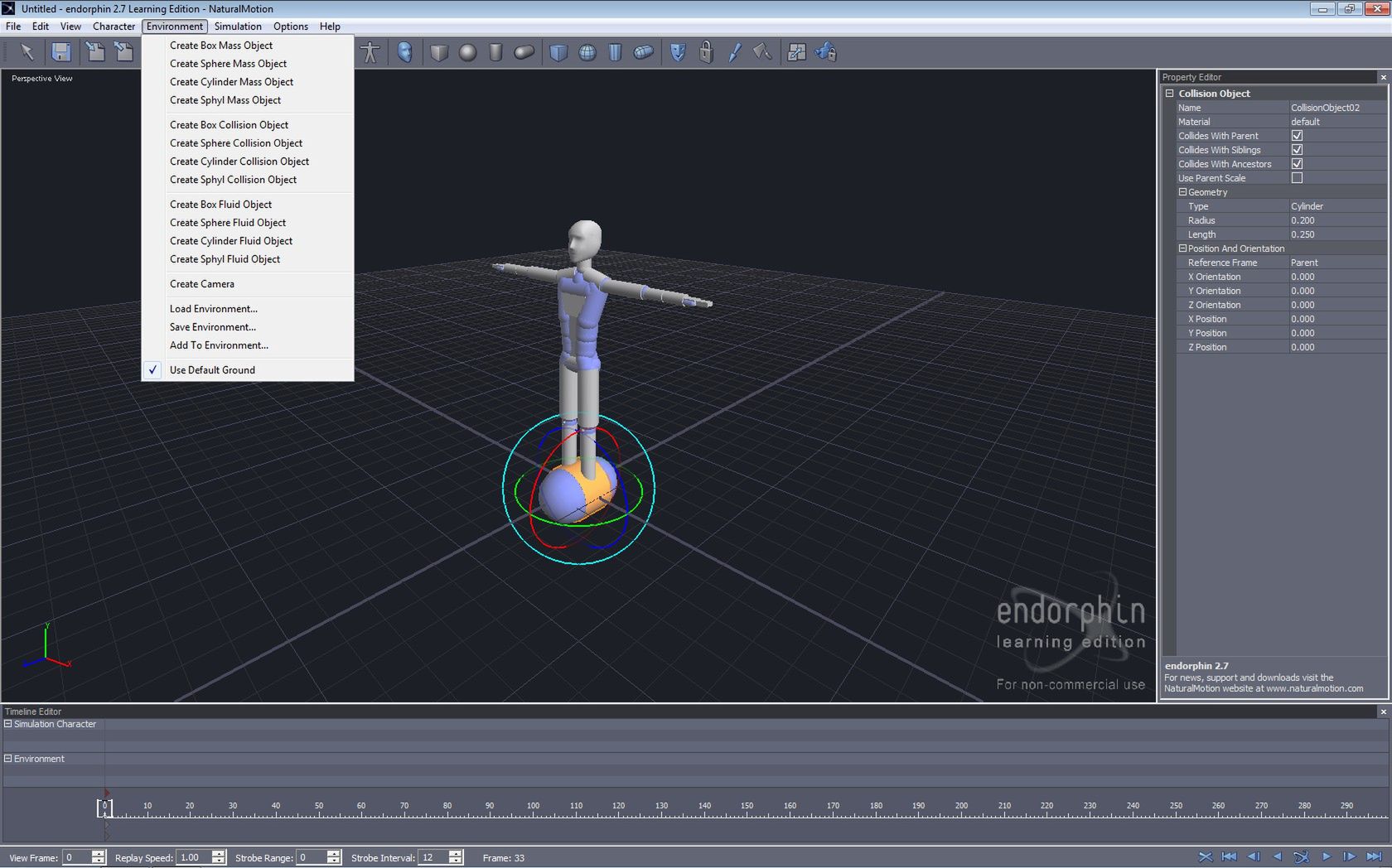Click the grey cylinder mass object icon
The image size is (1392, 868).
click(x=495, y=52)
